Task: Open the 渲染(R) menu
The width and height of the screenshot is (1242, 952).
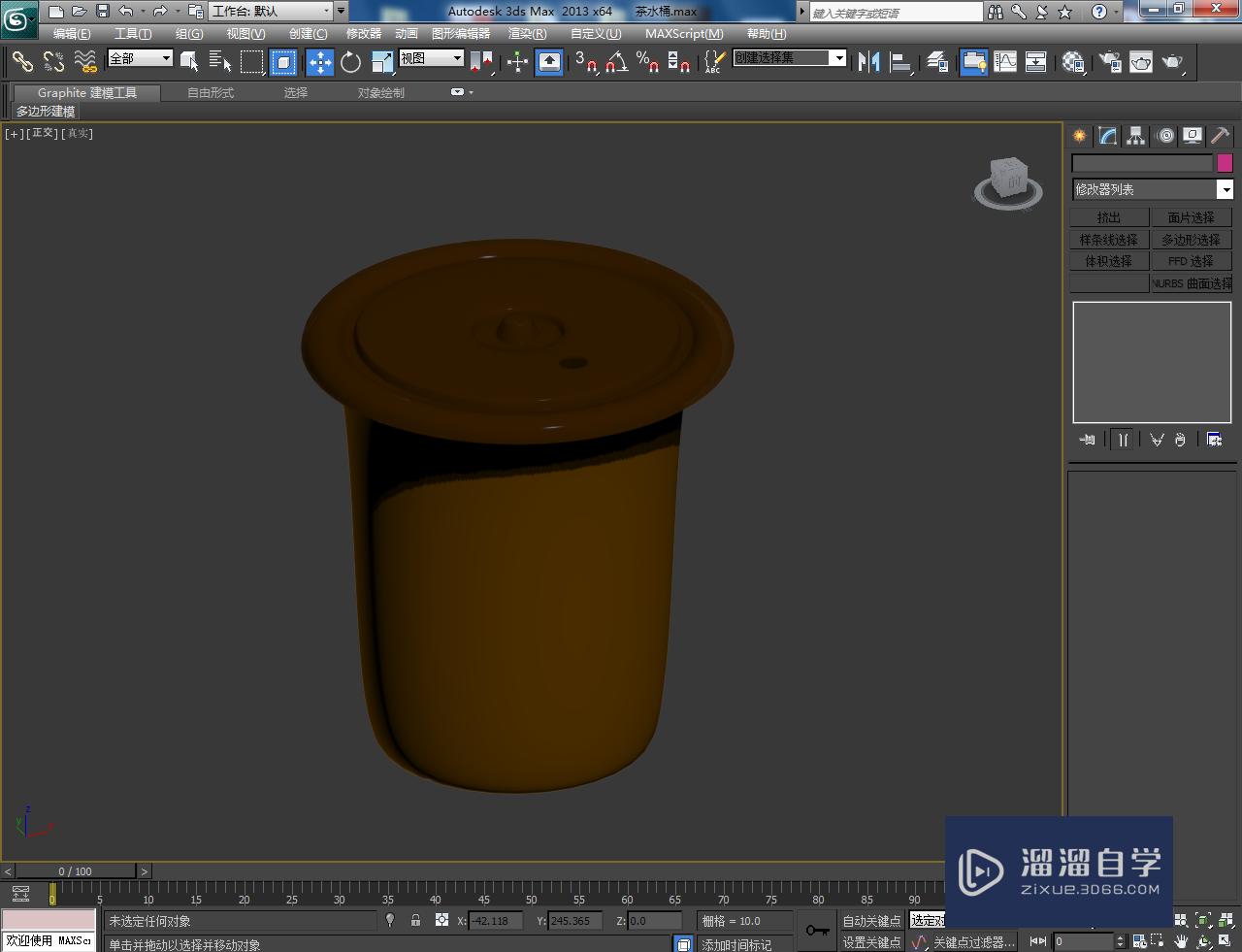Action: (527, 33)
